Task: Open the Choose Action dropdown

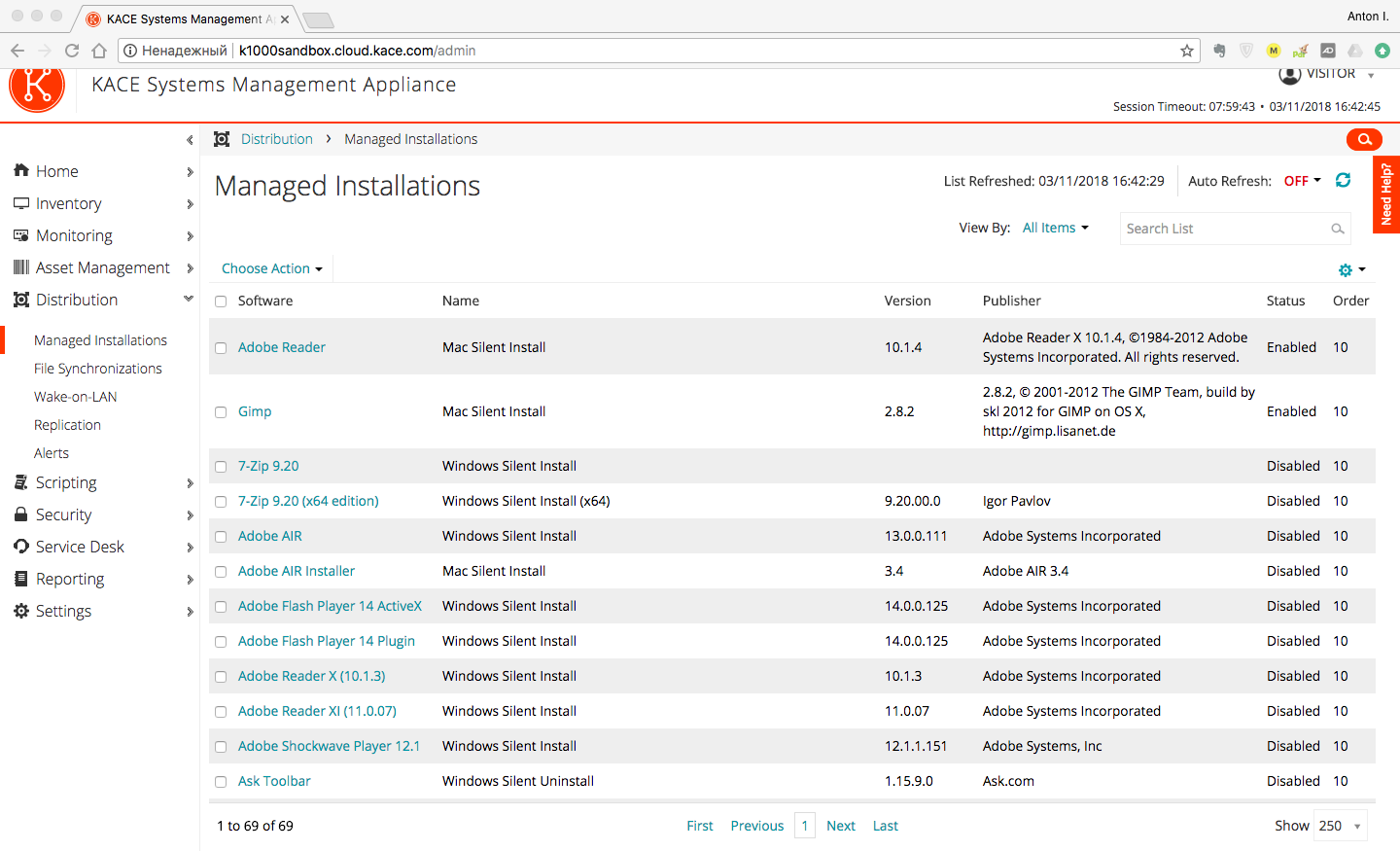Action: (x=272, y=268)
